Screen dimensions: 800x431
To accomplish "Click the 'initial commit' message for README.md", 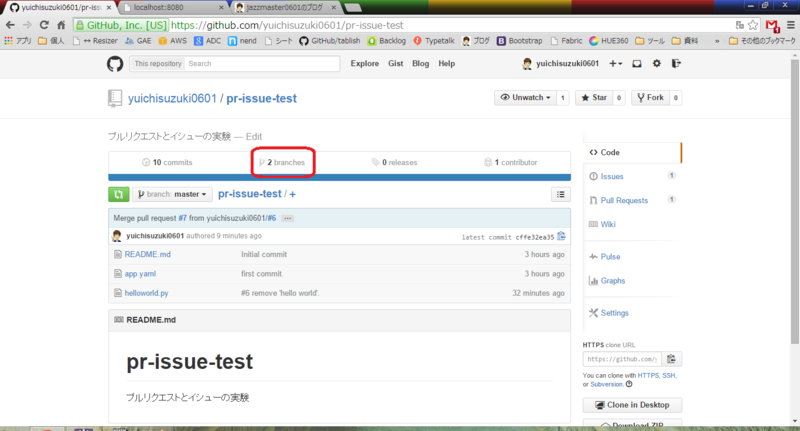I will (264, 254).
